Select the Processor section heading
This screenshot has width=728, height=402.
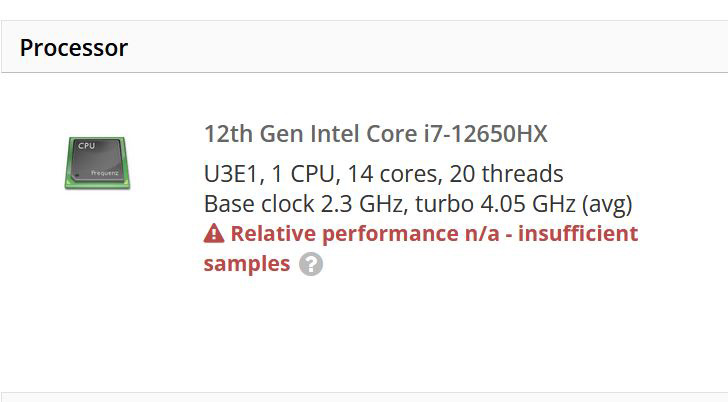click(74, 47)
